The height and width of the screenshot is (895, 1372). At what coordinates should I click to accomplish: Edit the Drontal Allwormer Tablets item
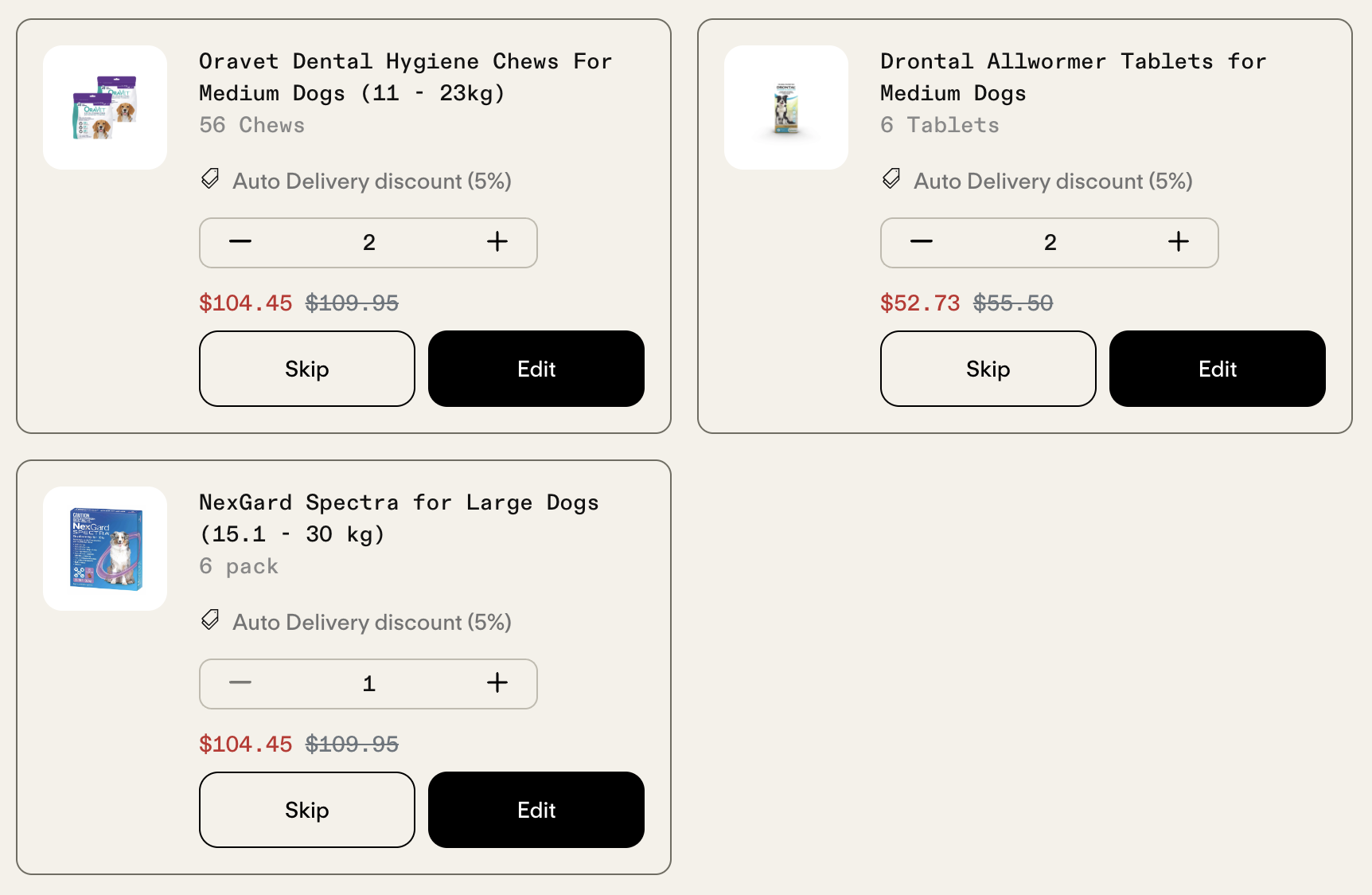pyautogui.click(x=1218, y=369)
